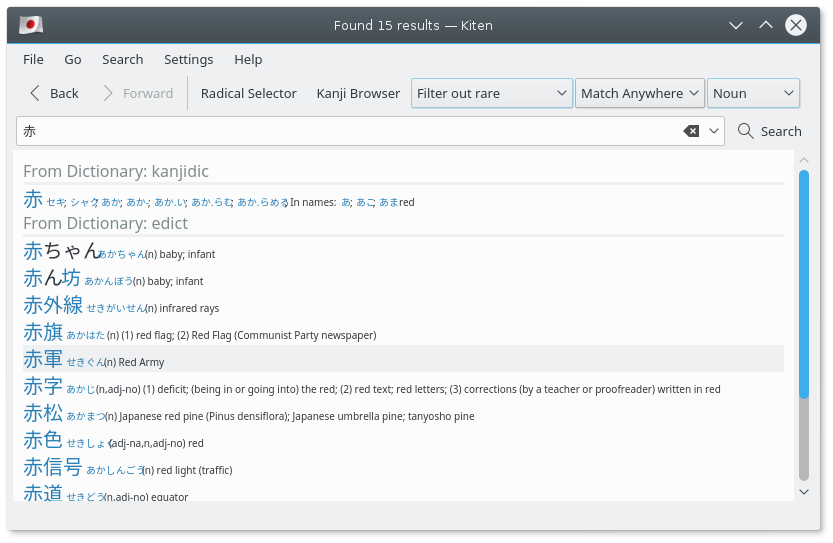Click the scroll down arrow
Screen dimensions: 833x543
coord(804,491)
